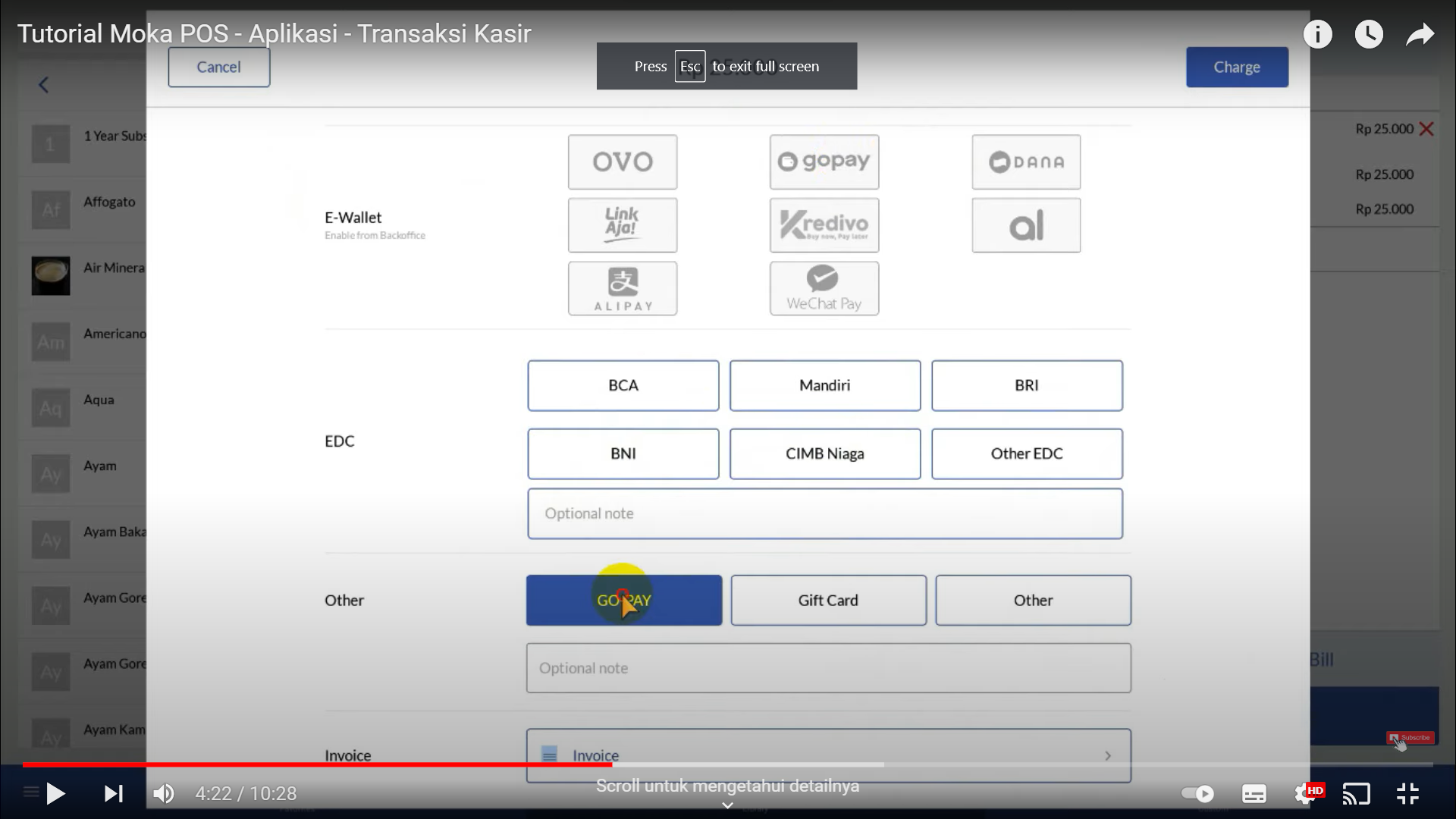Open video quality settings gear
This screenshot has height=819, width=1456.
(1306, 793)
